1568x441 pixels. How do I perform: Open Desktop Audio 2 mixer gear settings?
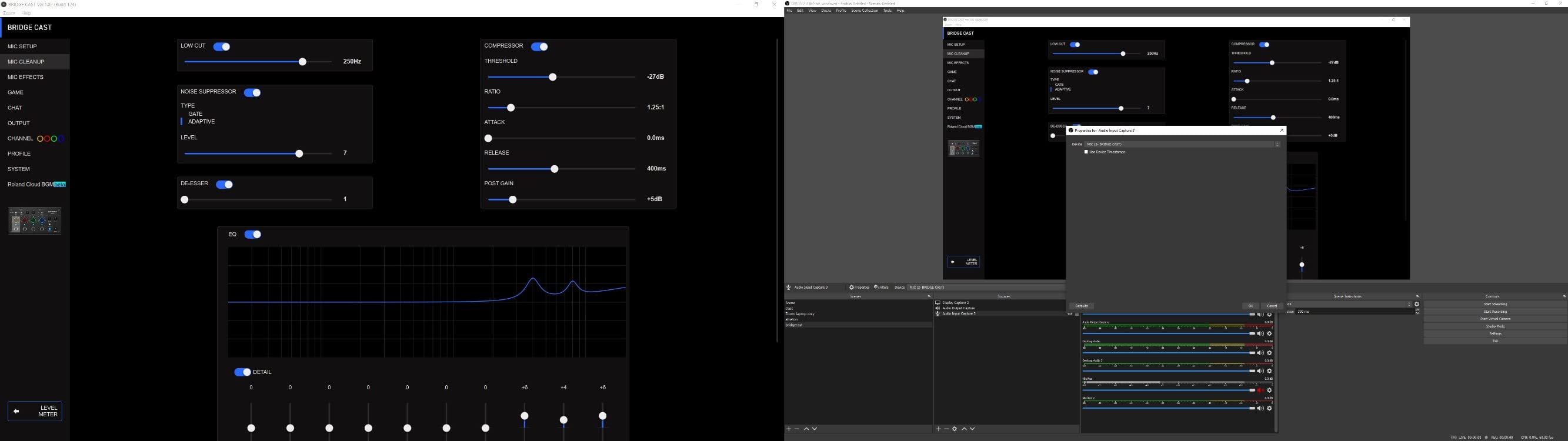coord(1270,372)
